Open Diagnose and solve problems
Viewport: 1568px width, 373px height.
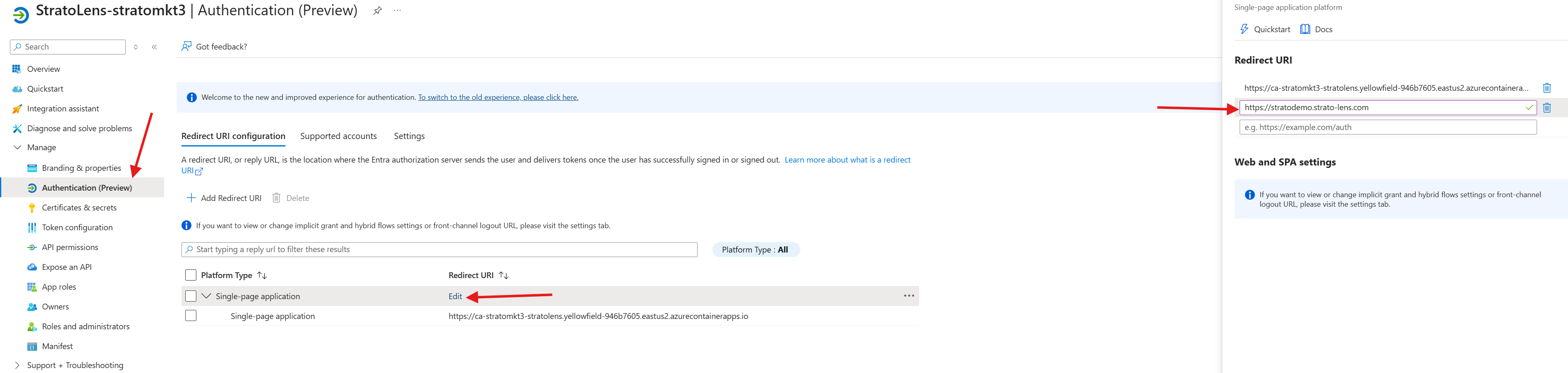click(79, 128)
